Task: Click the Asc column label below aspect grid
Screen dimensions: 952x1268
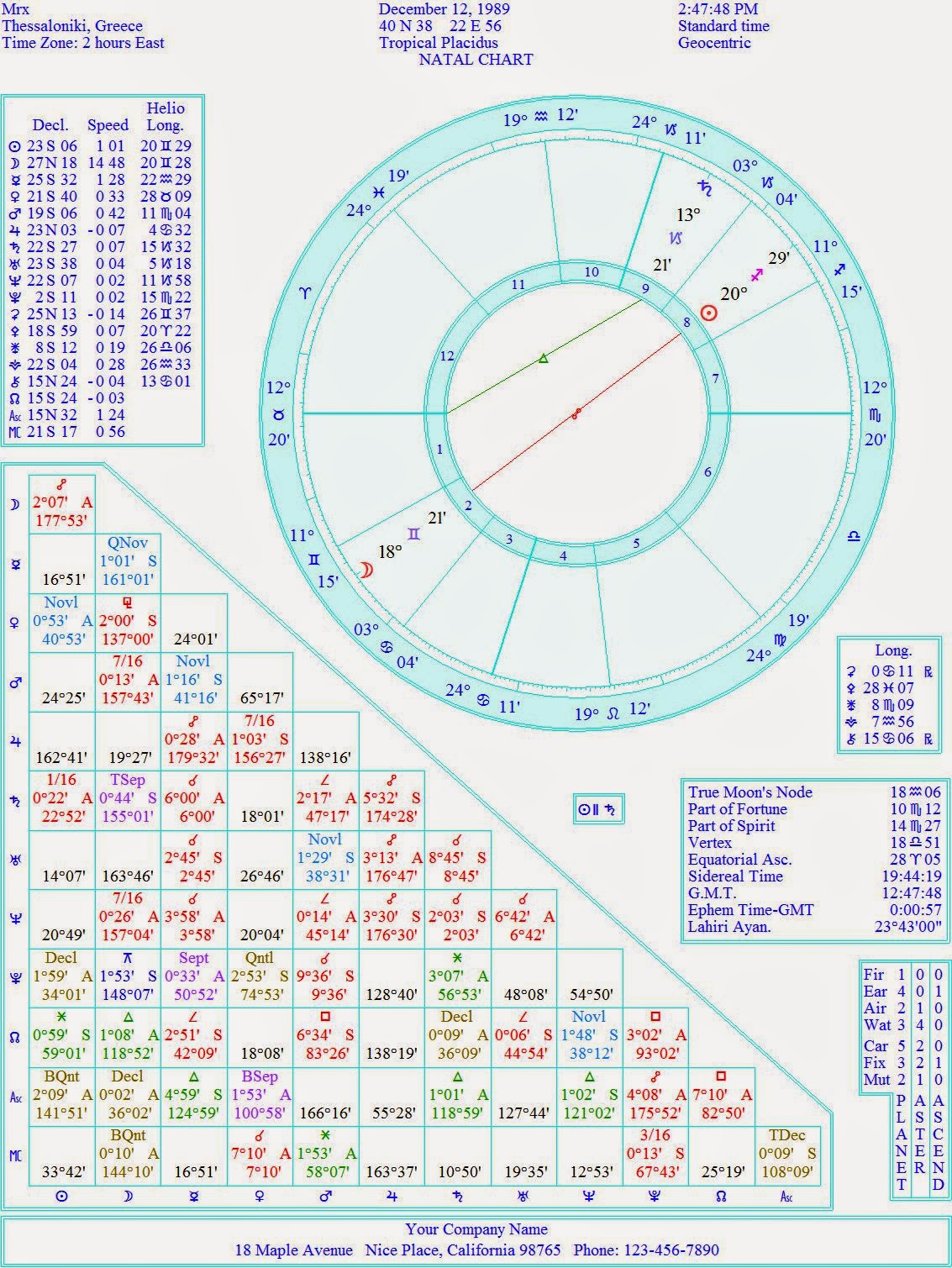Action: [786, 1196]
